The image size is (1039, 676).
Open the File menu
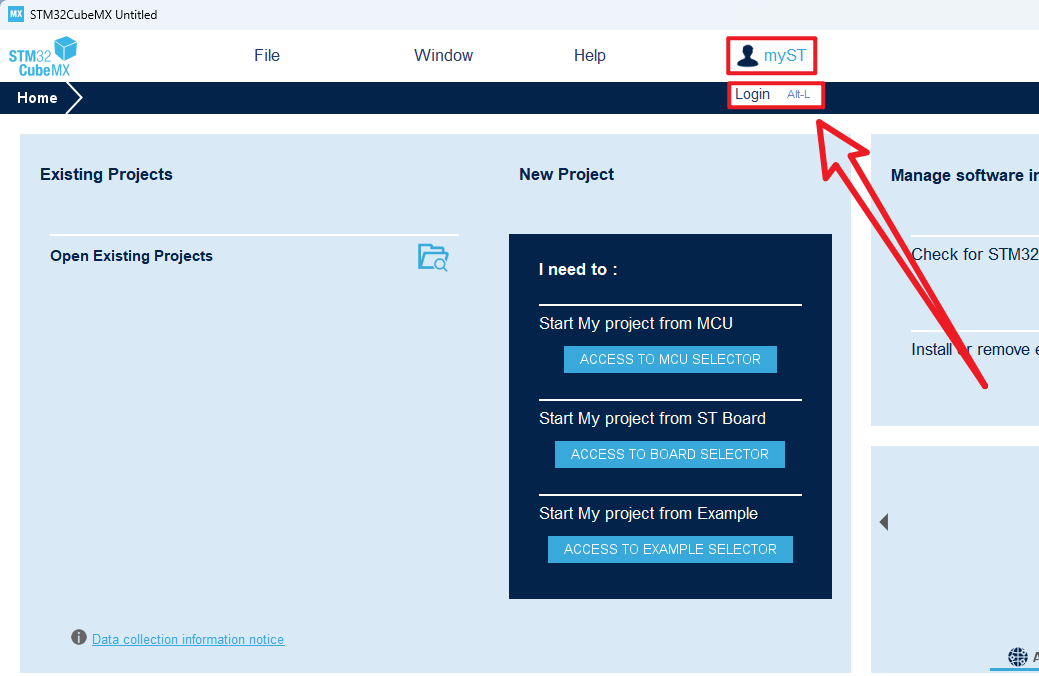pyautogui.click(x=267, y=55)
